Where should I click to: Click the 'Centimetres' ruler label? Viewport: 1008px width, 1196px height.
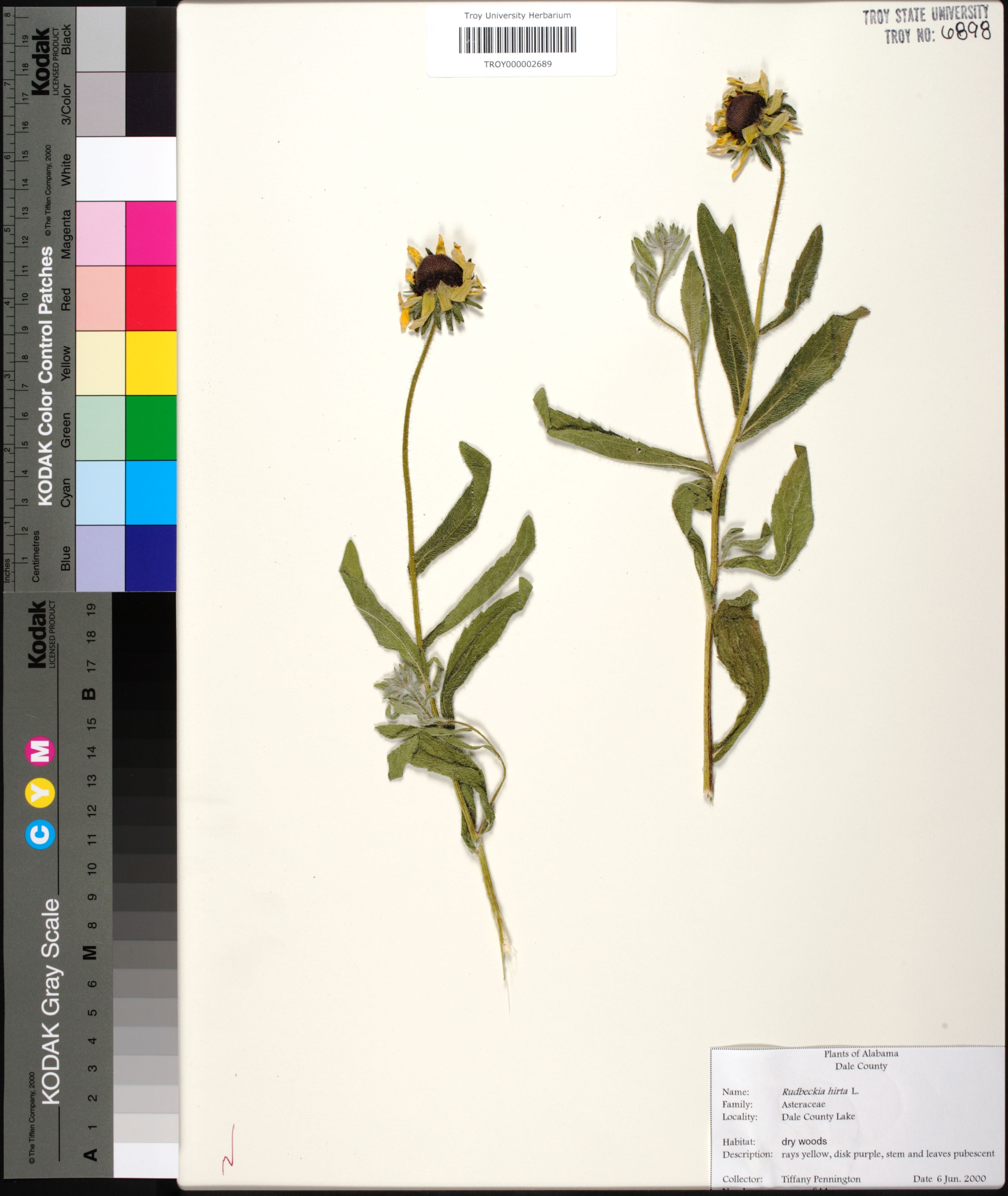click(35, 557)
